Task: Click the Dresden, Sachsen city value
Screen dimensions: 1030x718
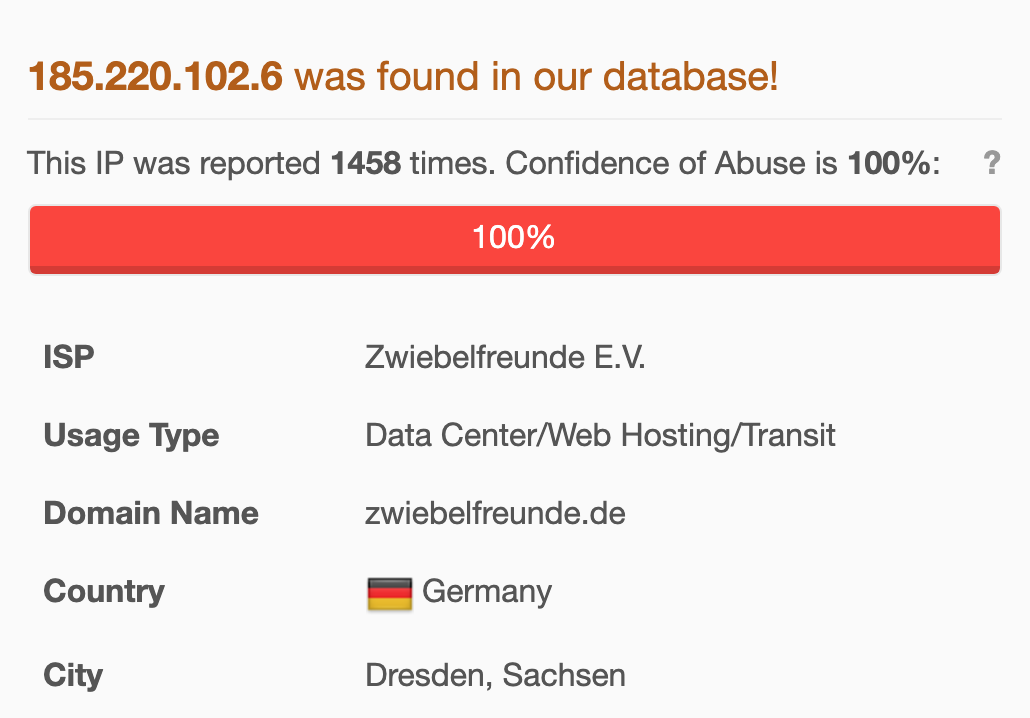Action: (x=495, y=675)
